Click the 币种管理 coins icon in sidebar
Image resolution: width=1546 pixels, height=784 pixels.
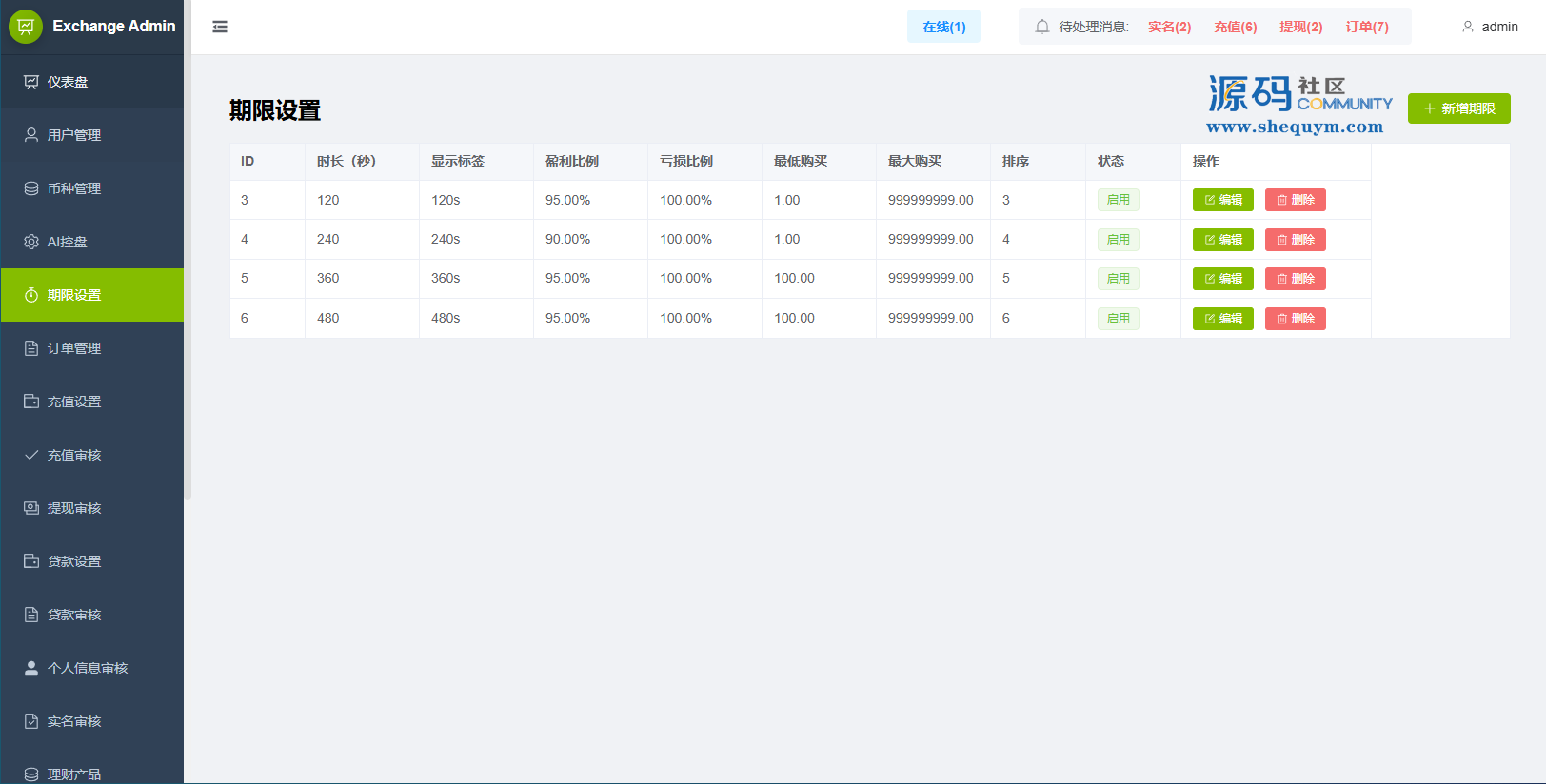(x=31, y=188)
